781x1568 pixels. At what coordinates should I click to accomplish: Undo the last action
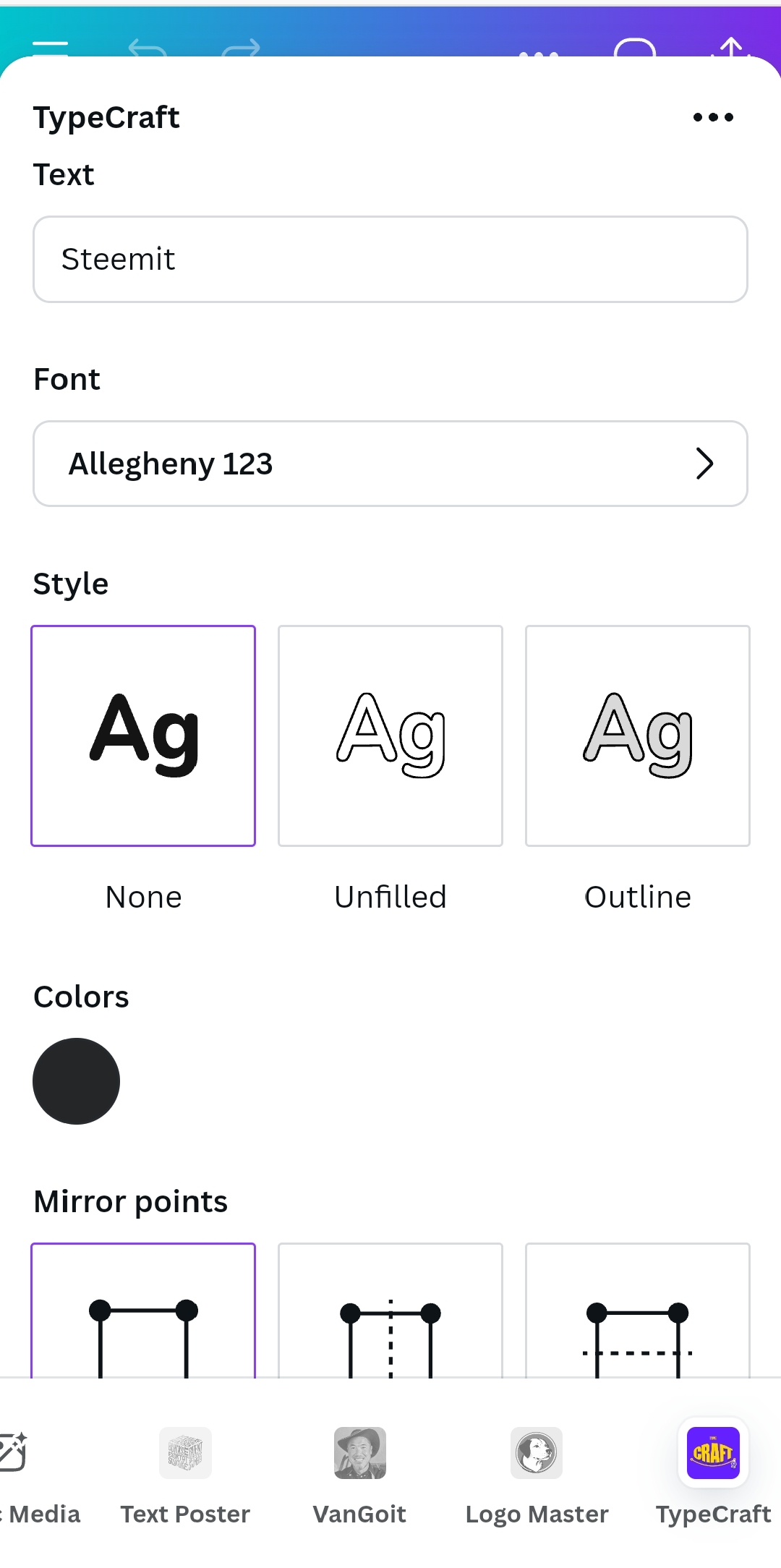(x=148, y=48)
